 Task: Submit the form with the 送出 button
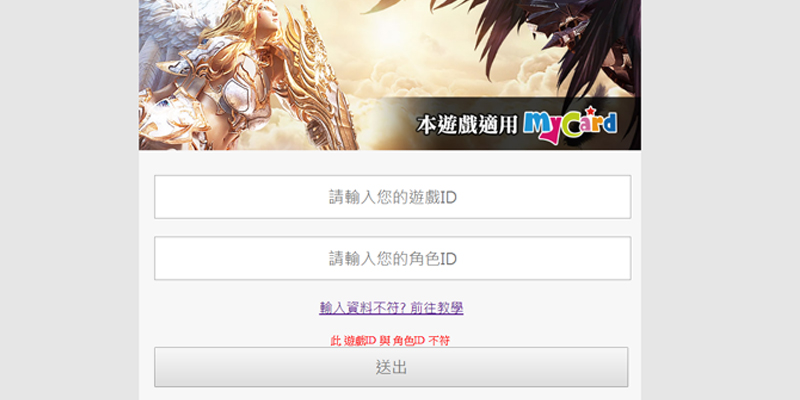tap(391, 367)
